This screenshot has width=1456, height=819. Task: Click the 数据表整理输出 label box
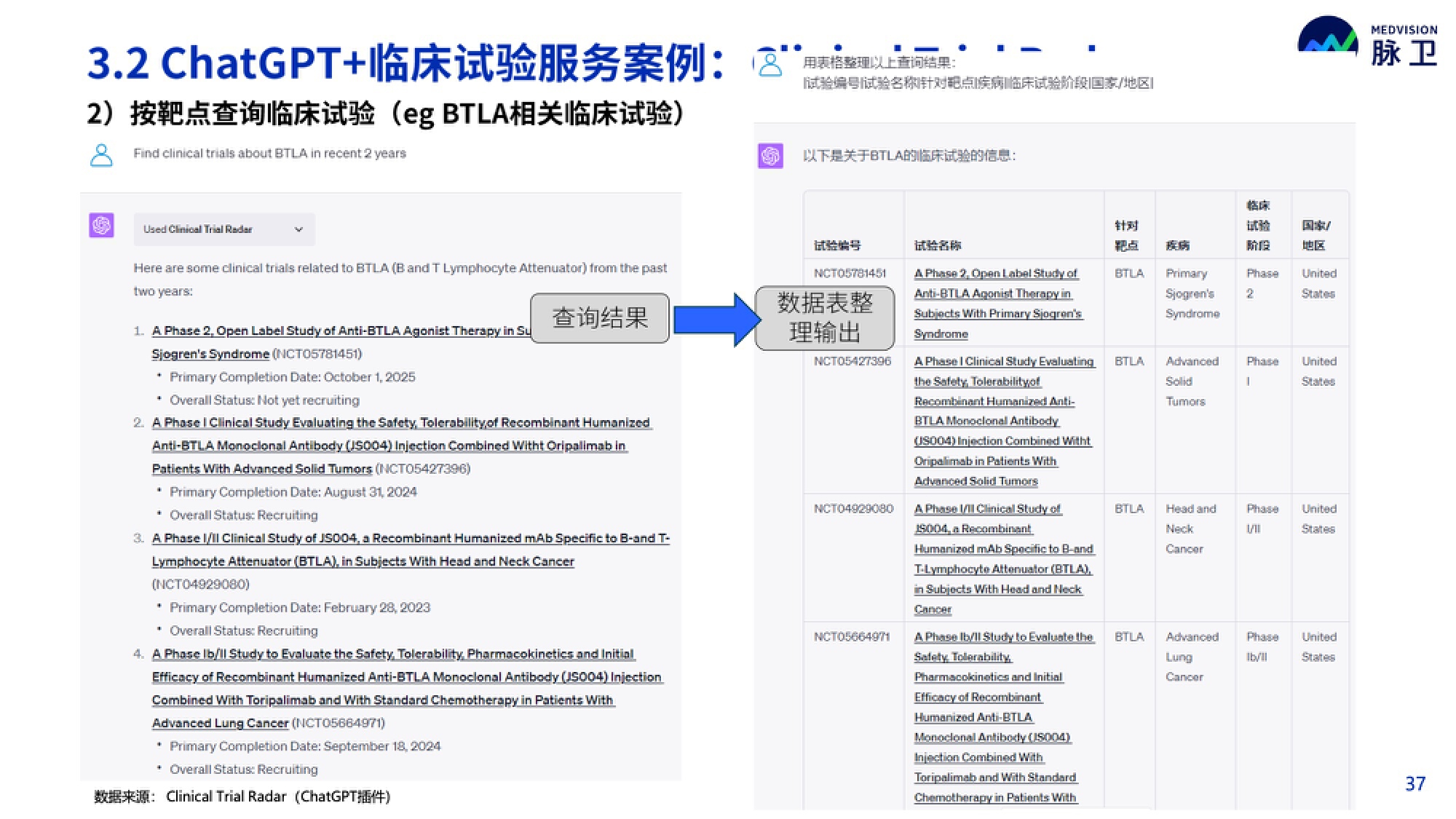[x=824, y=318]
